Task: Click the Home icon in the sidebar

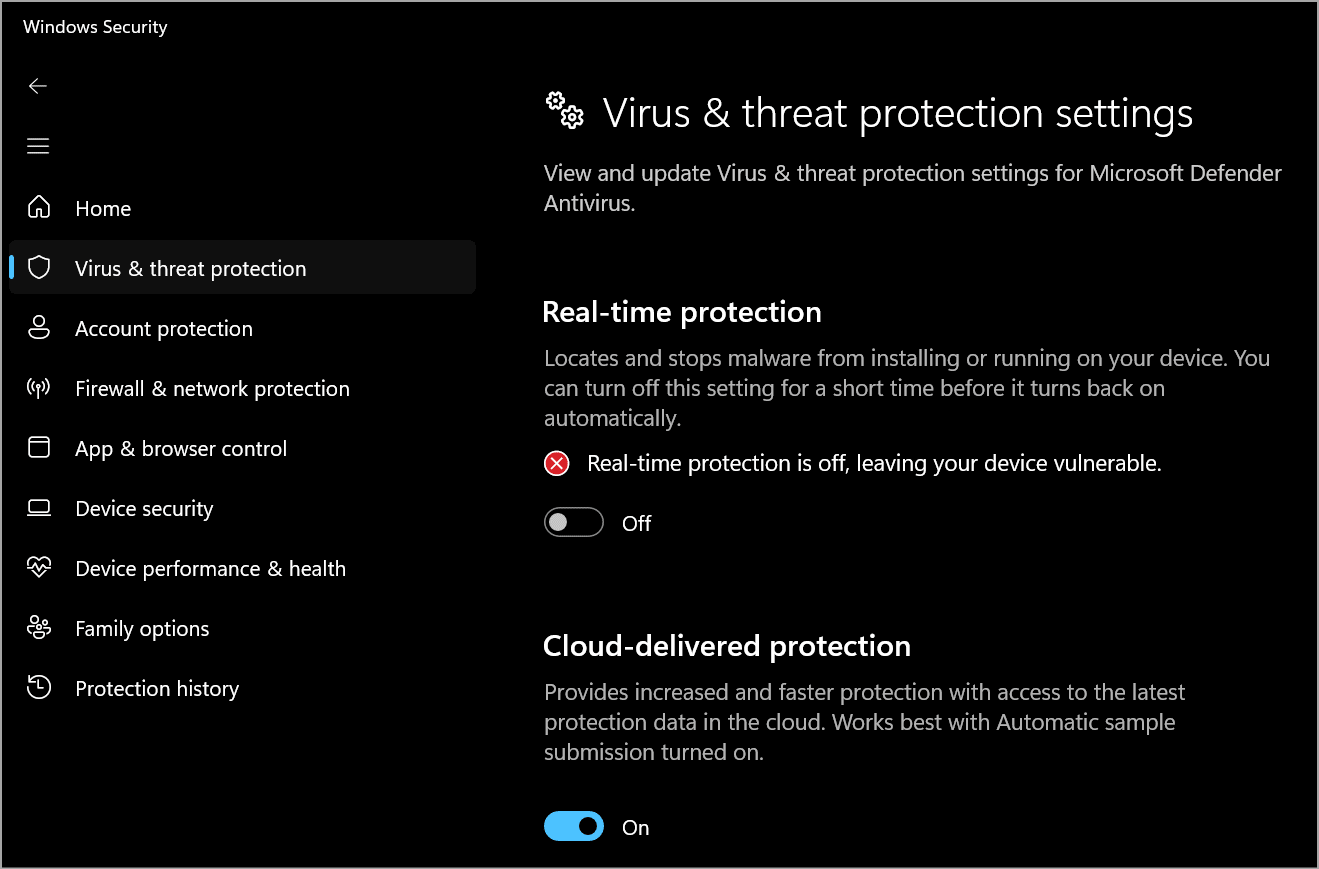Action: (38, 208)
